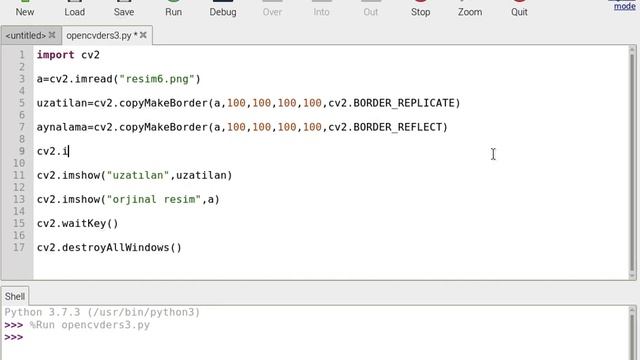640x360 pixels.
Task: Click BORDER_REFLECT on line 7
Action: tap(398, 127)
